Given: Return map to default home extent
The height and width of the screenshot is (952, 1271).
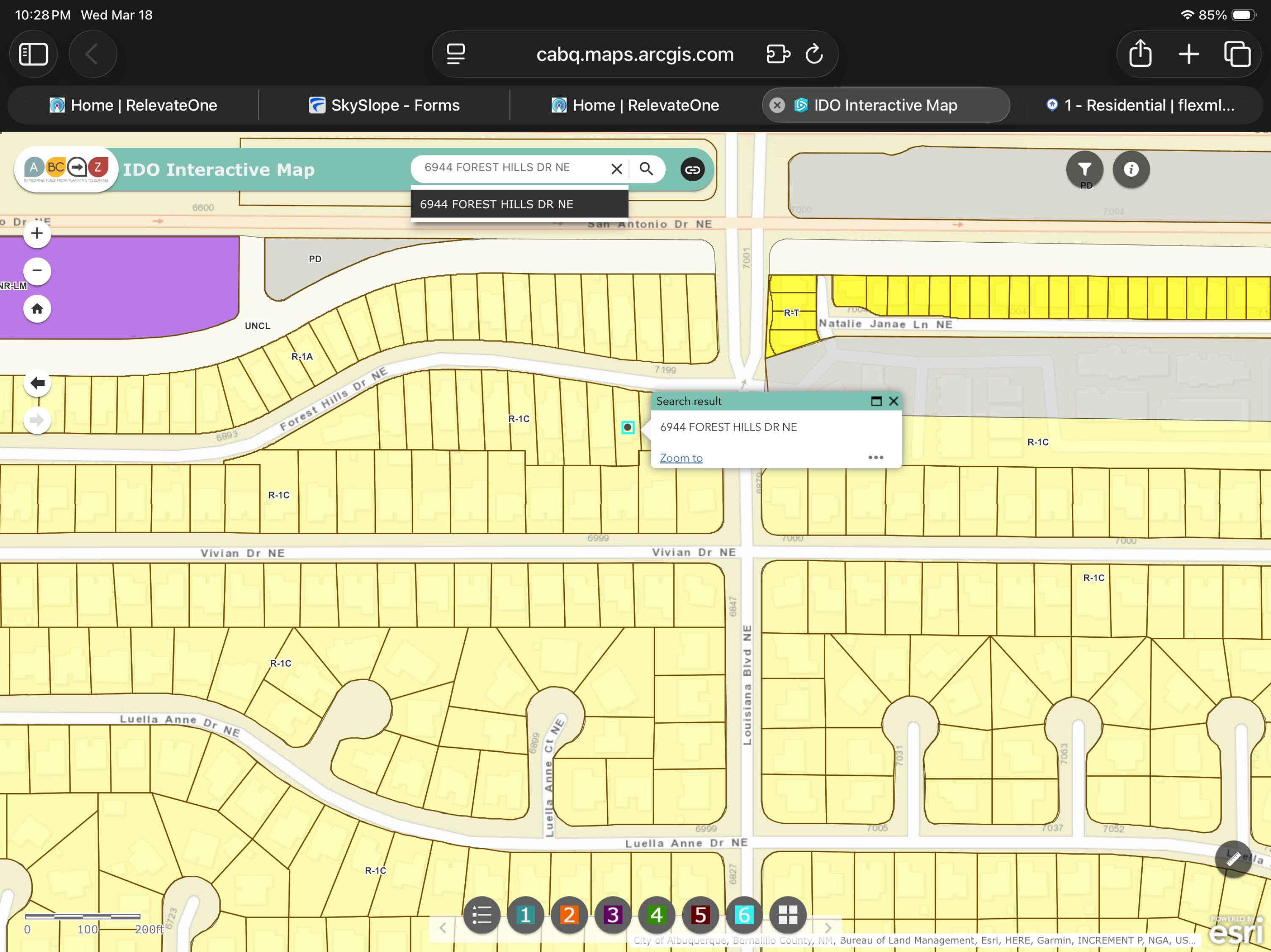Looking at the screenshot, I should tap(37, 309).
